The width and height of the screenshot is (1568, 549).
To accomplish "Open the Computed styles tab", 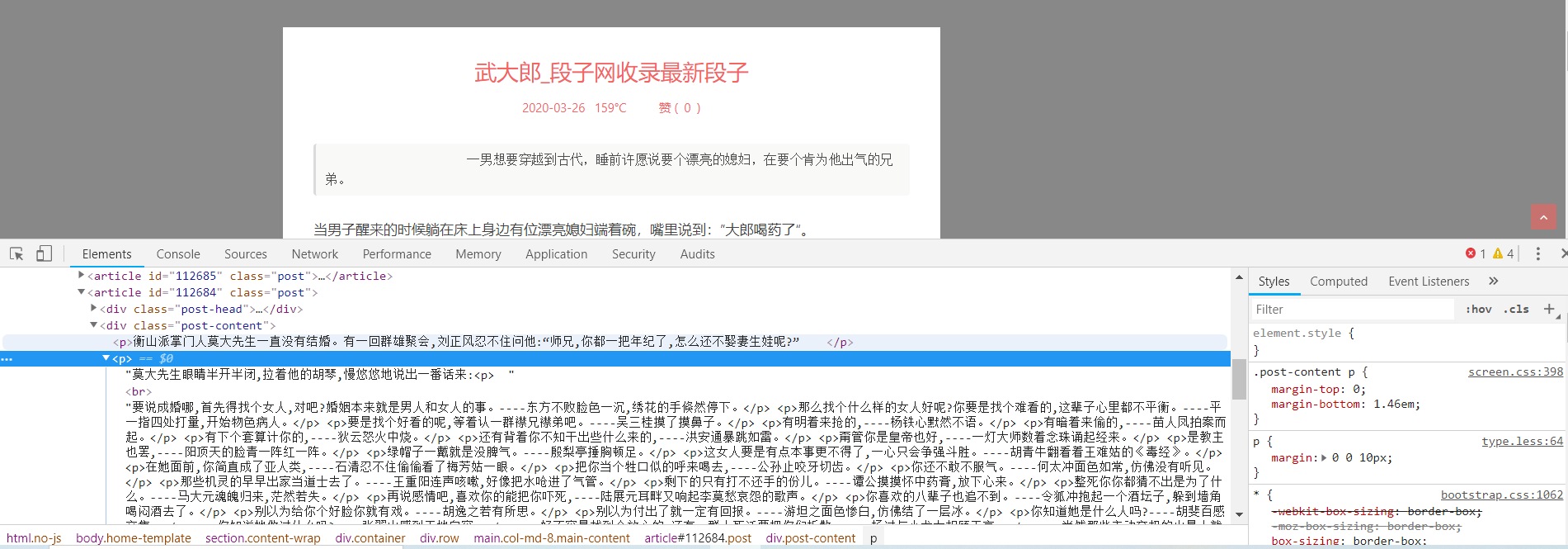I will click(x=1338, y=282).
